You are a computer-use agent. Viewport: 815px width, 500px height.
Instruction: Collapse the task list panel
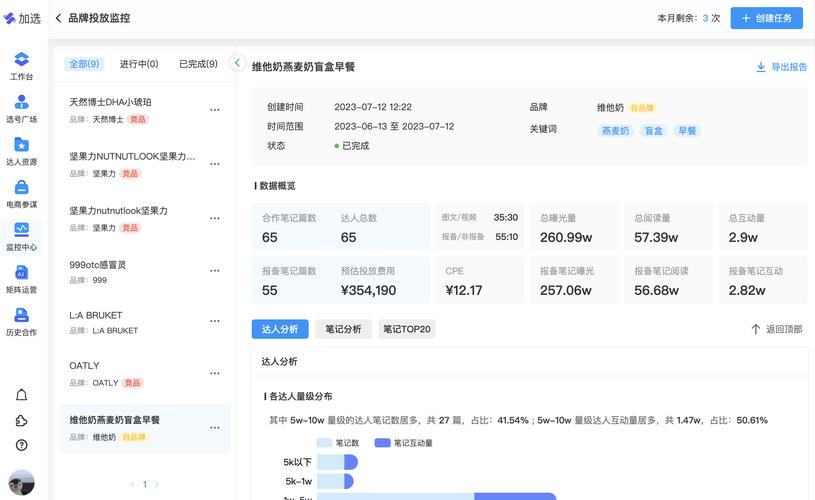(x=237, y=63)
